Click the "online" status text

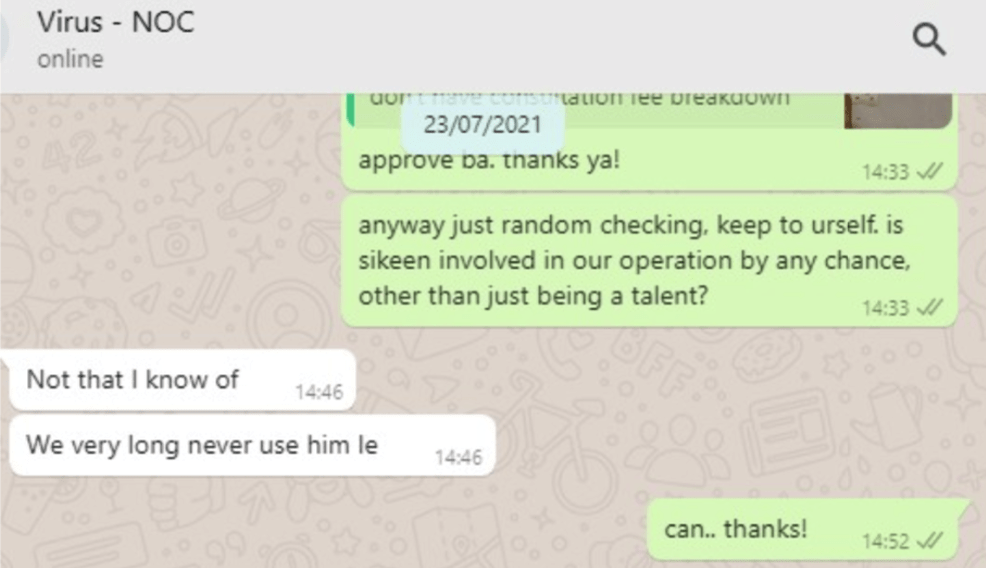[70, 59]
